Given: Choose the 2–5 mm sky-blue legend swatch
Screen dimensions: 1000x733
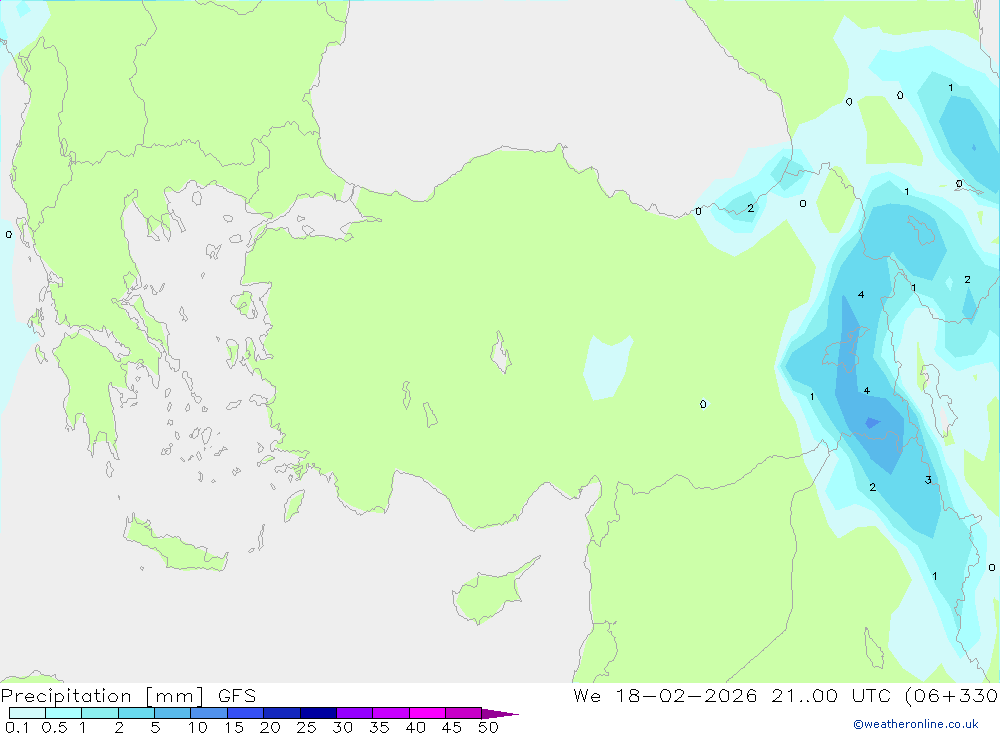Looking at the screenshot, I should [x=136, y=713].
